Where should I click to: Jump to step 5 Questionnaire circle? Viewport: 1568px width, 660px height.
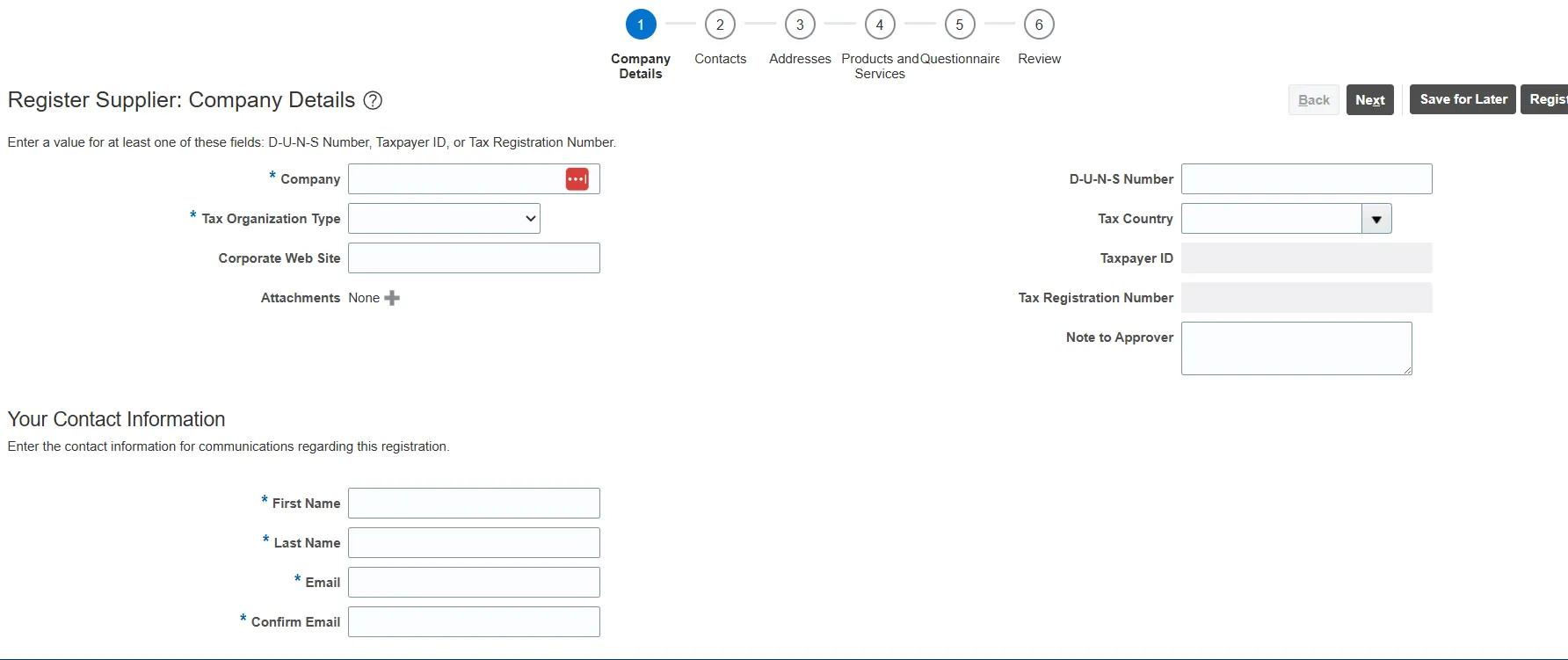[960, 25]
